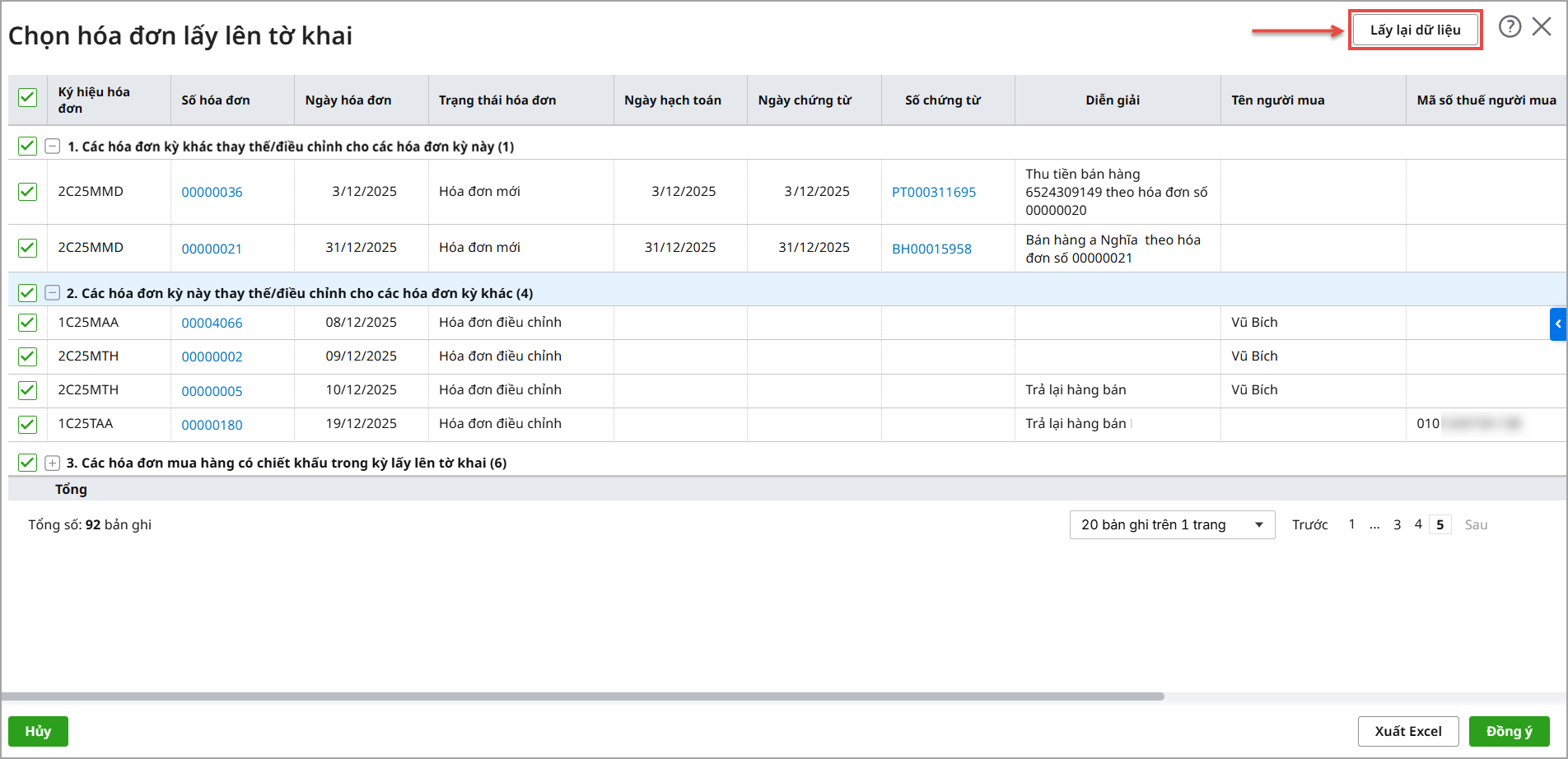
Task: Go to previous page via Trước
Action: tap(1309, 525)
